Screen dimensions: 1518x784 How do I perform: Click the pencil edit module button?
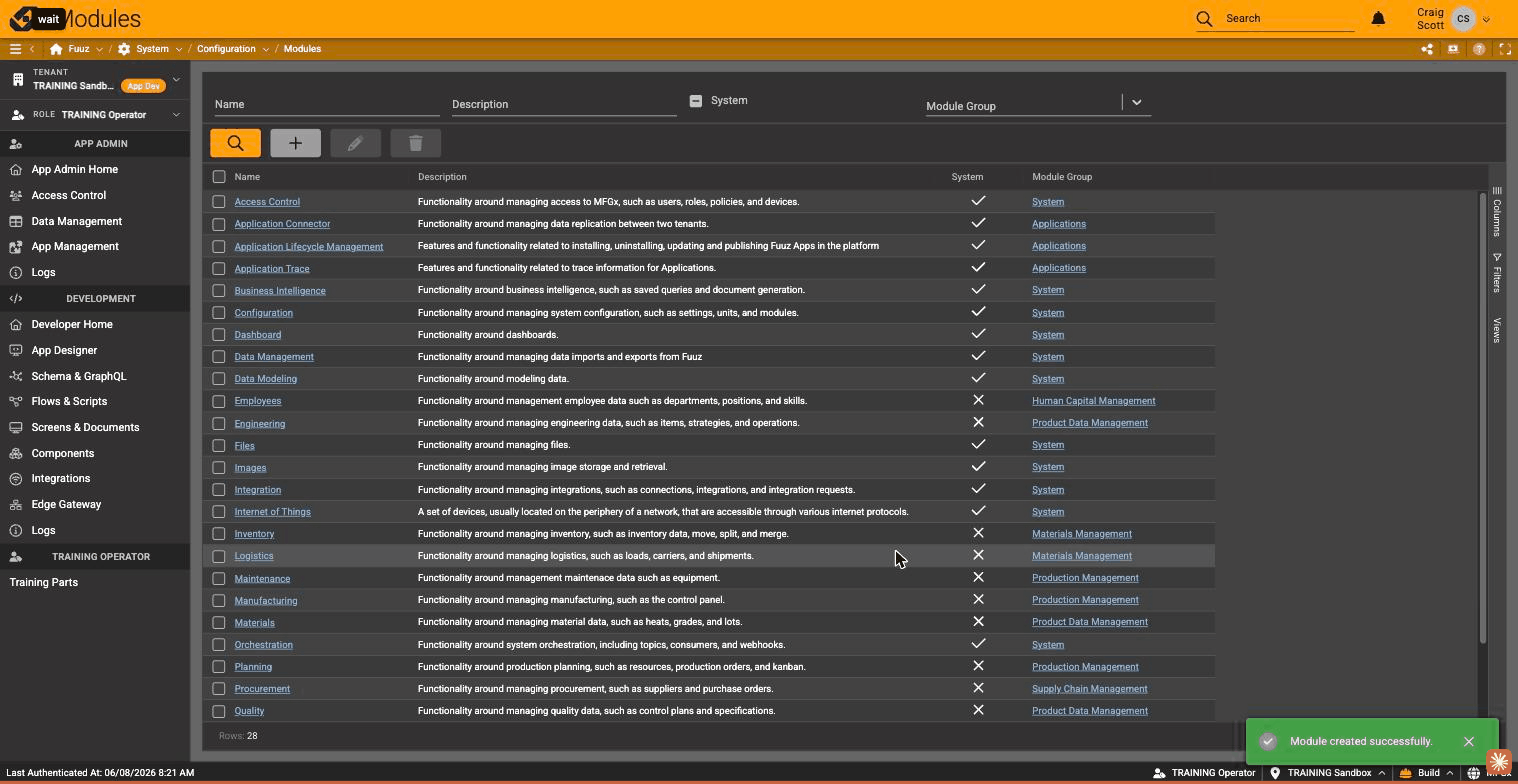click(355, 143)
